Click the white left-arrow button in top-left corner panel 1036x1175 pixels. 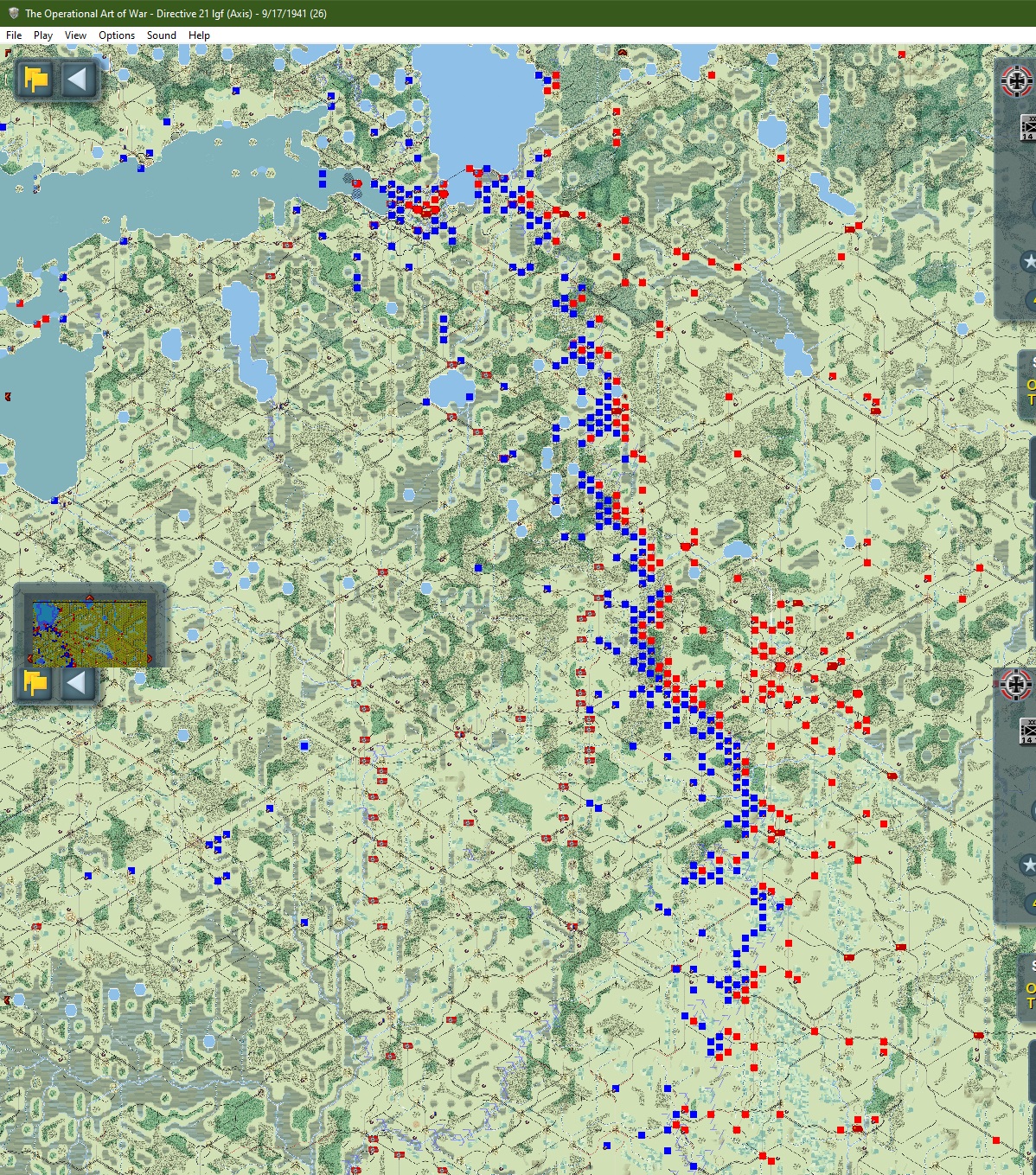77,80
